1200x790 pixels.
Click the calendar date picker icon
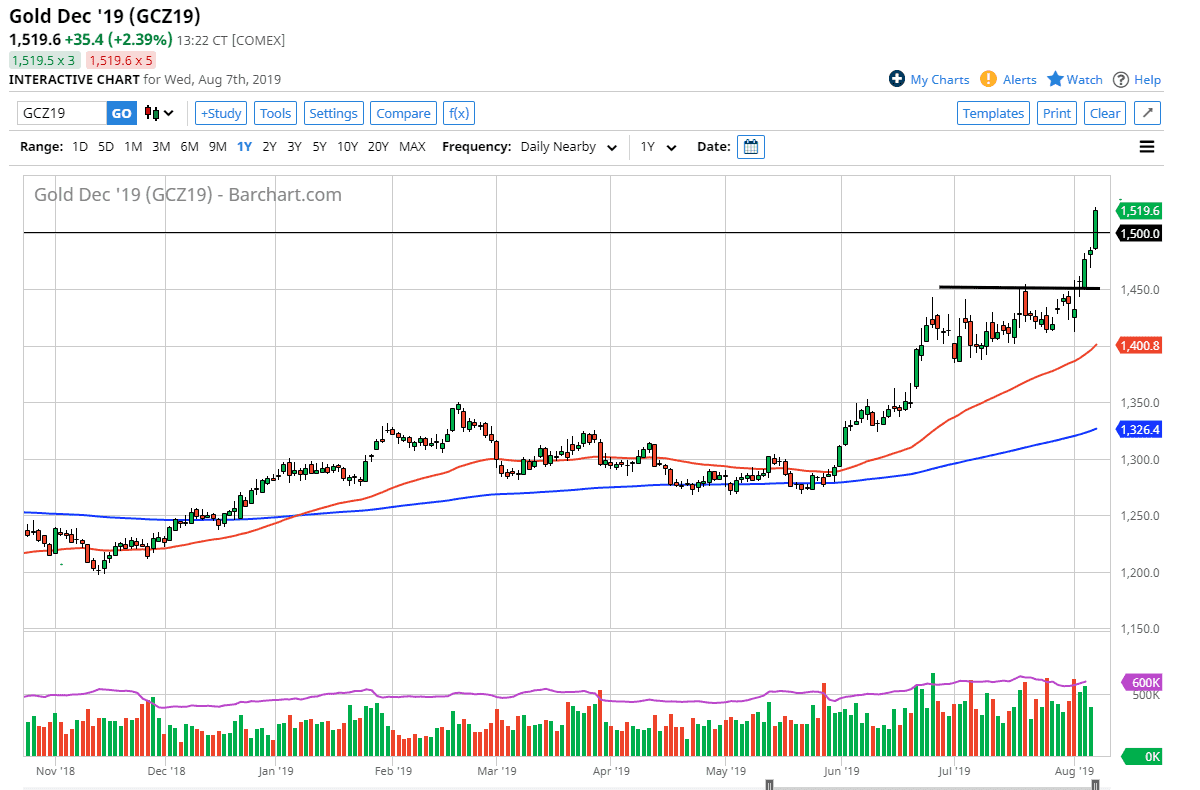pyautogui.click(x=751, y=147)
